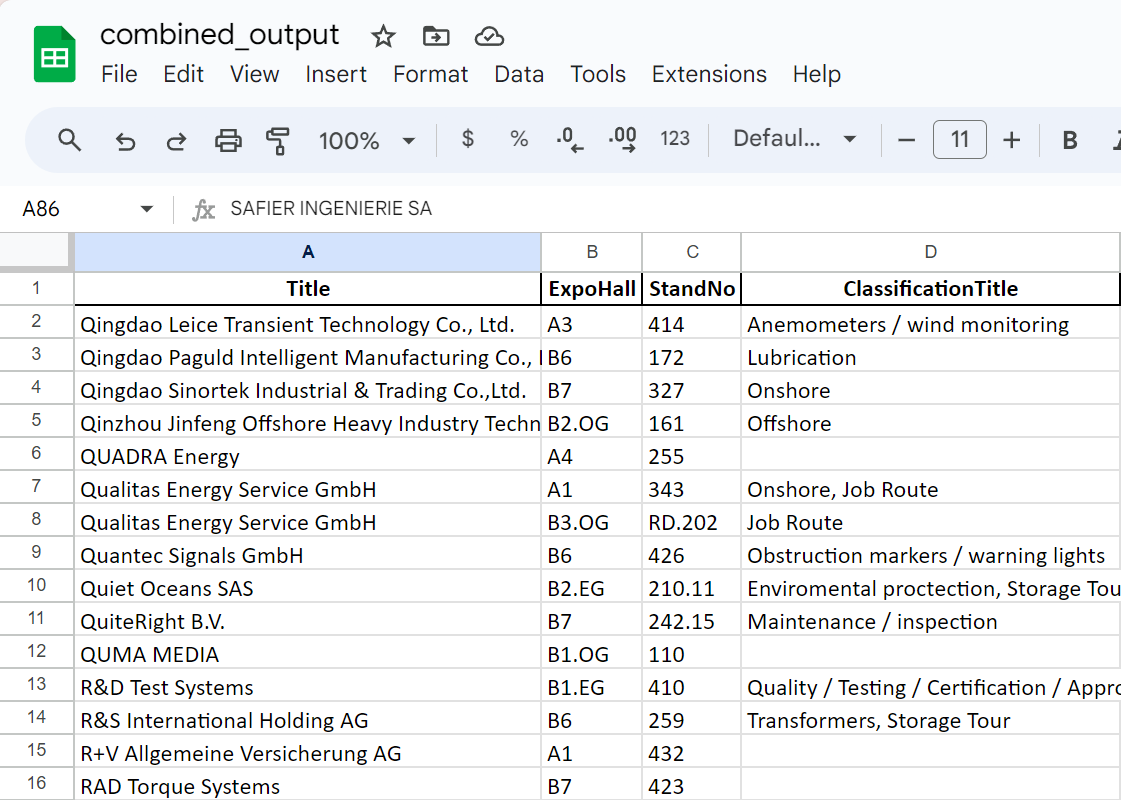The image size is (1121, 800).
Task: Open the Help menu
Action: 816,74
